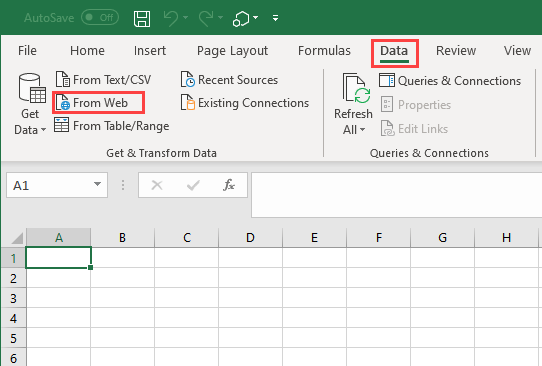Select column E header

pyautogui.click(x=314, y=238)
